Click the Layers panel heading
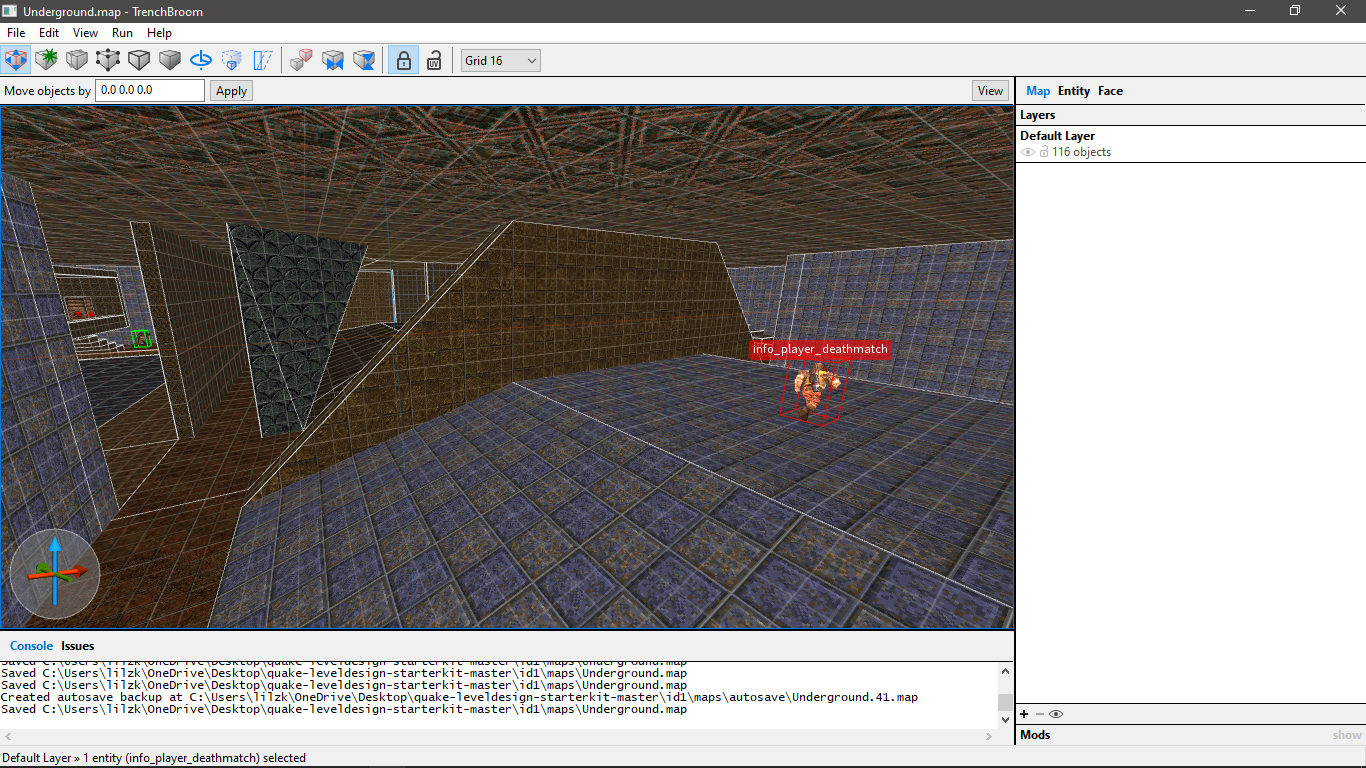The width and height of the screenshot is (1366, 768). click(x=1038, y=115)
